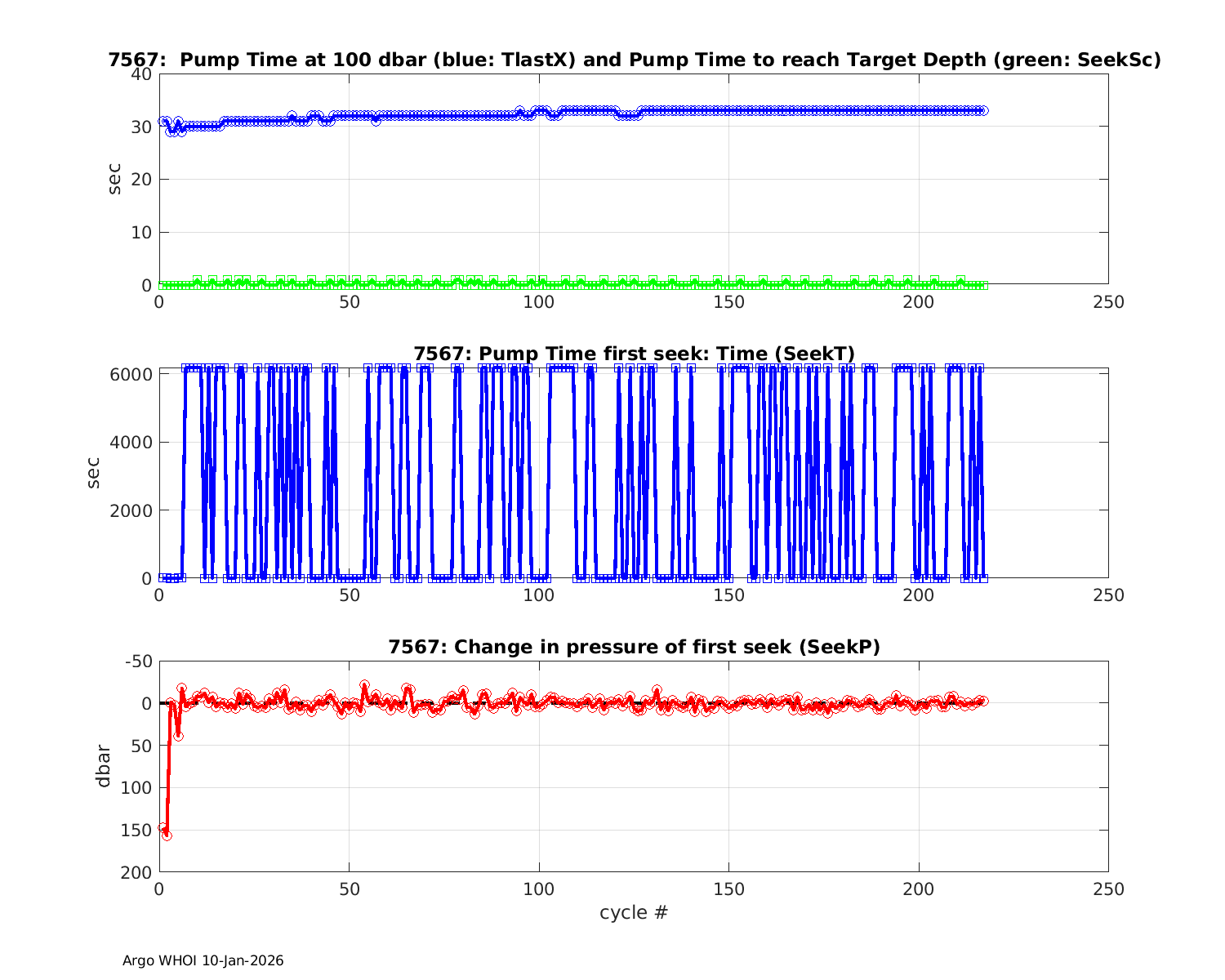Click the 'Argo WHOI 10-Jan-2026' footer text
This screenshot has width=1225, height=980.
(203, 960)
